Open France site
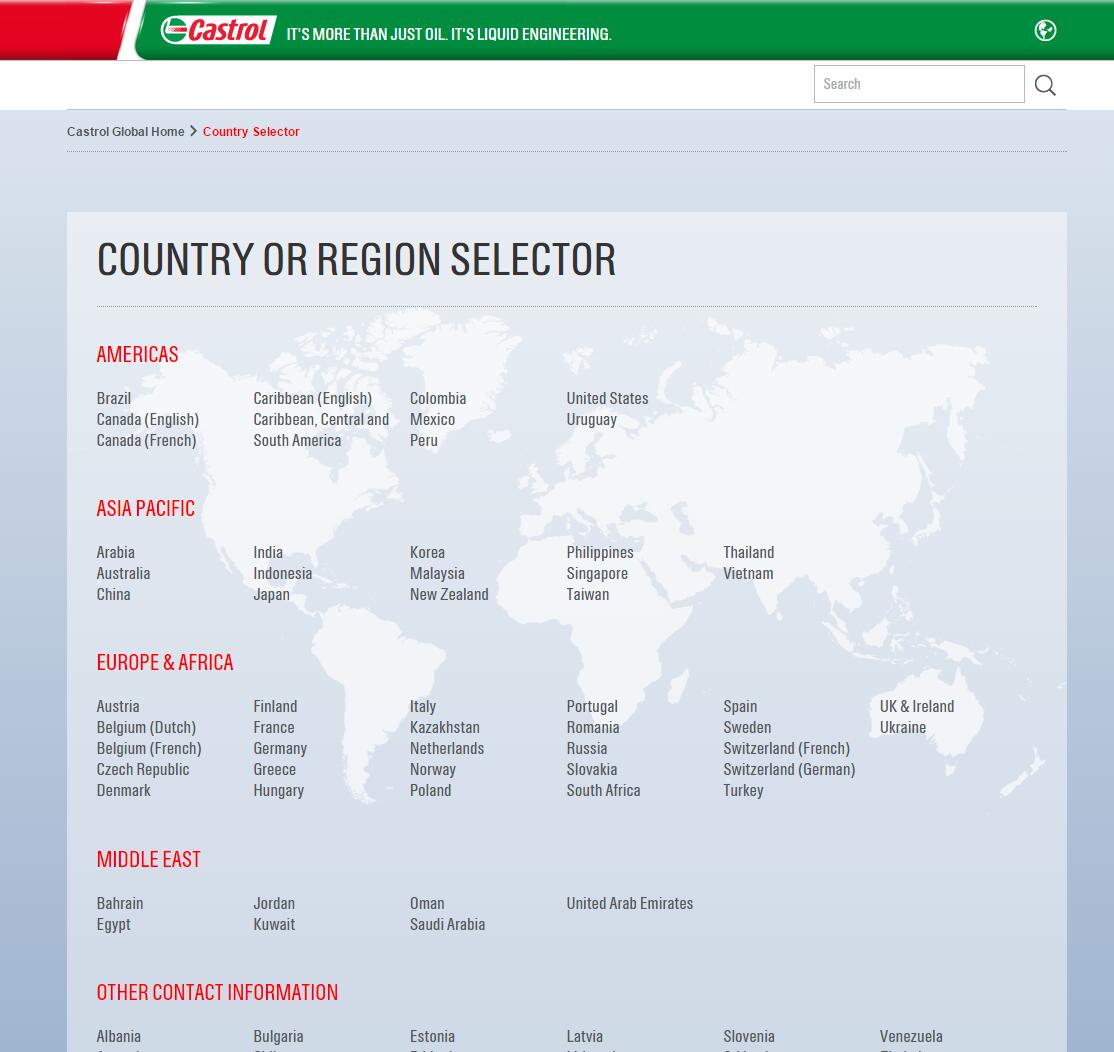 pyautogui.click(x=274, y=727)
